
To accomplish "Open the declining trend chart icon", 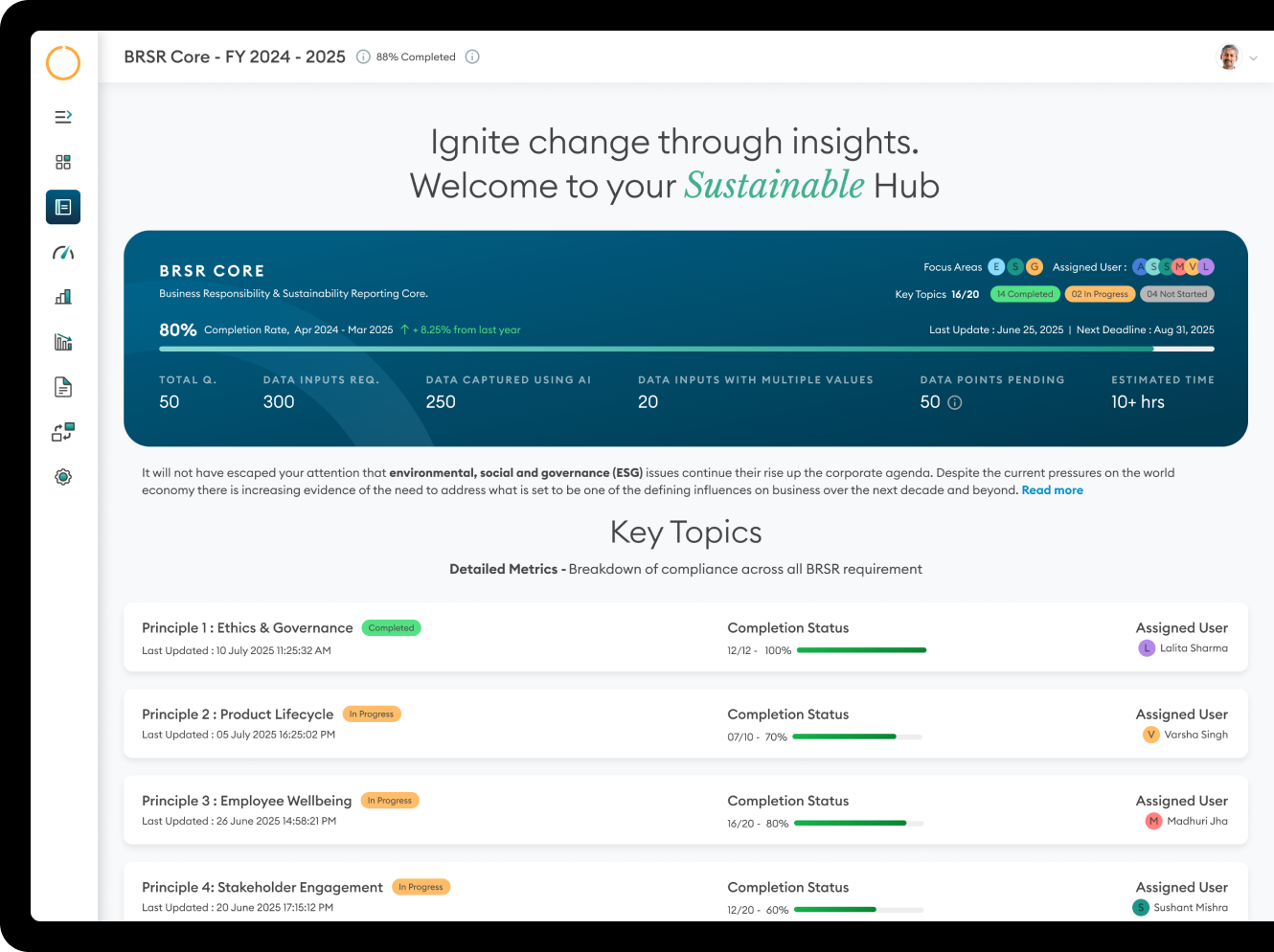I will 63,342.
